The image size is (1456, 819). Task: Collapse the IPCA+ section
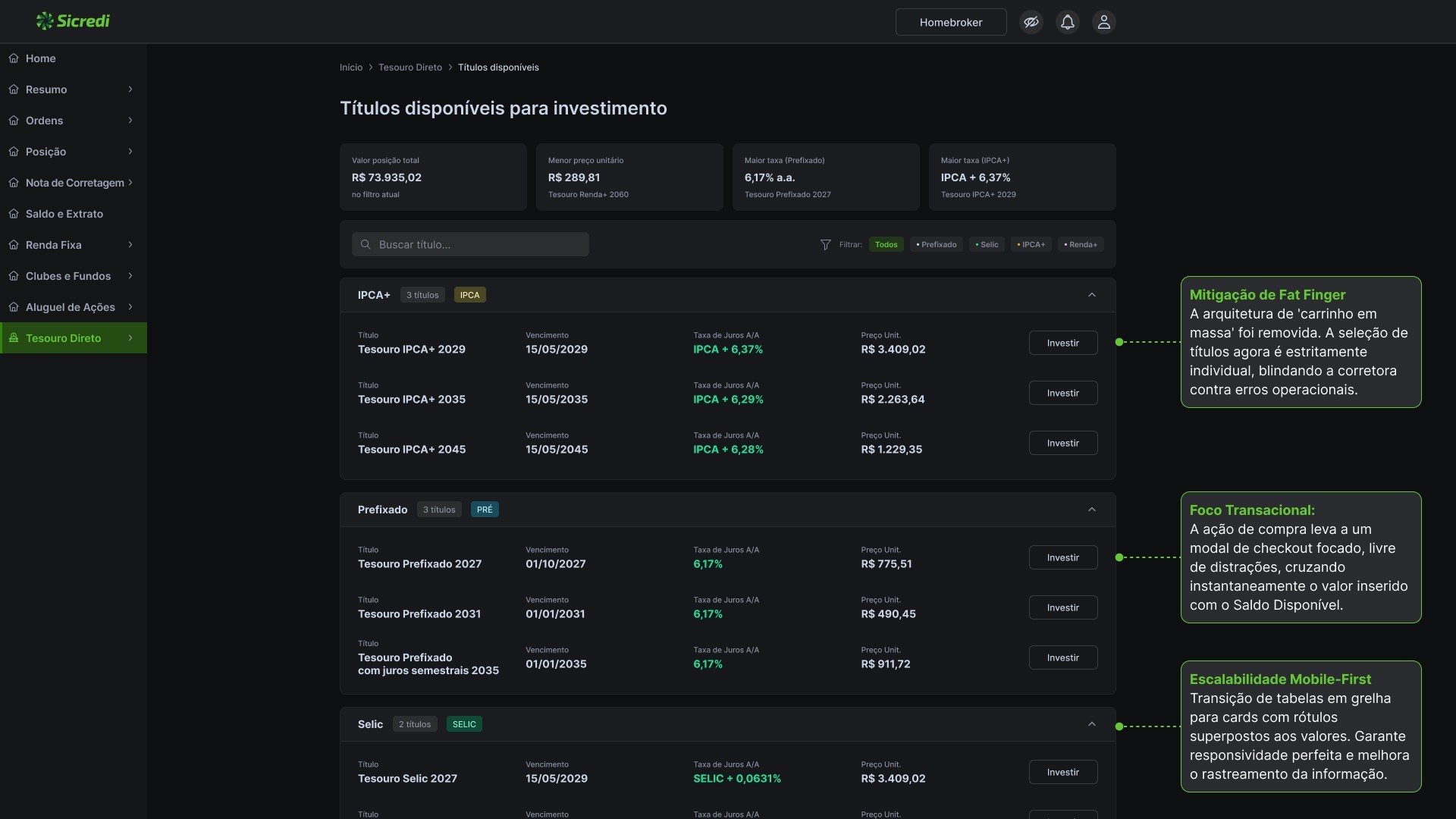pyautogui.click(x=1092, y=295)
